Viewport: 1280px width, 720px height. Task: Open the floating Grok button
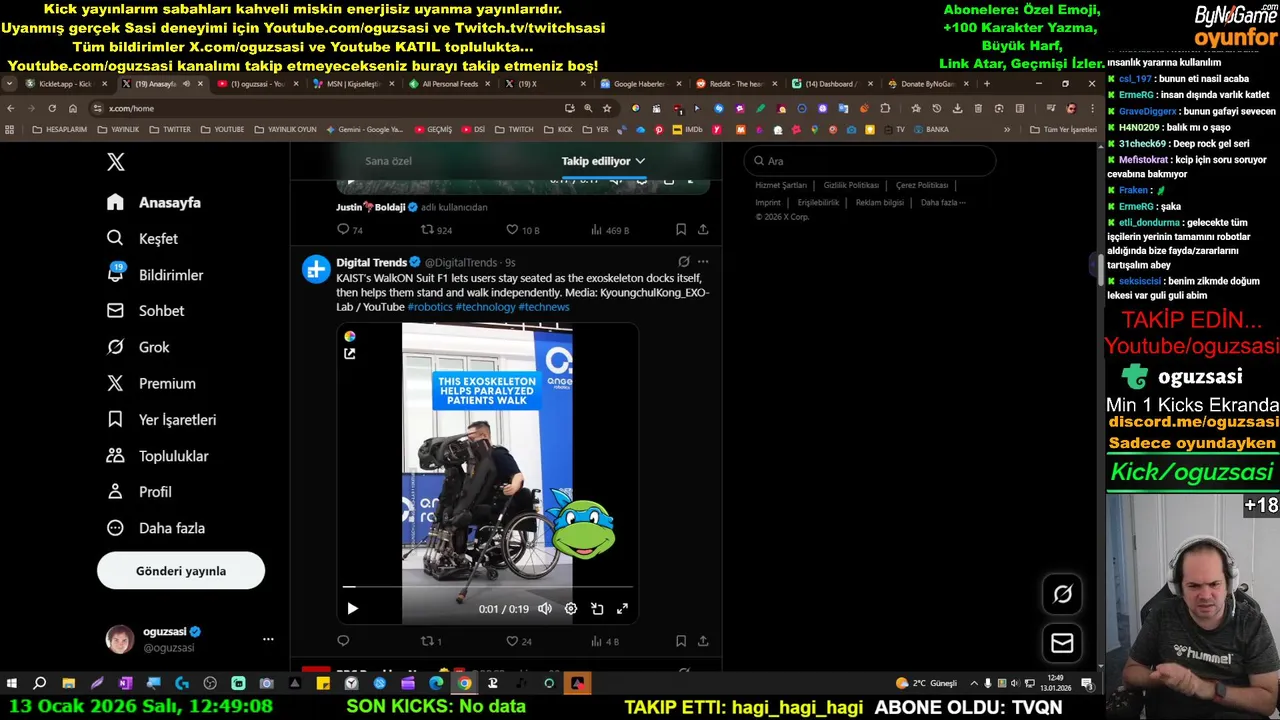point(1062,594)
